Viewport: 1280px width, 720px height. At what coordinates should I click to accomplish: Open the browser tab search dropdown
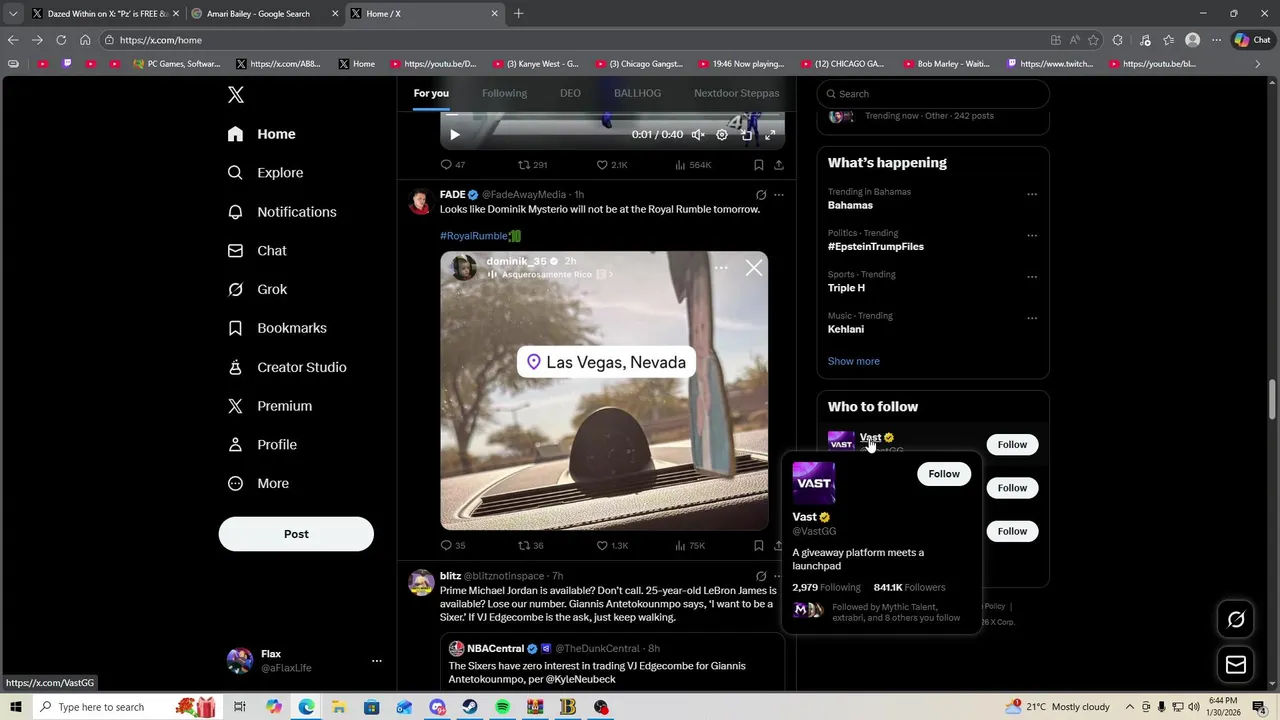tap(13, 14)
